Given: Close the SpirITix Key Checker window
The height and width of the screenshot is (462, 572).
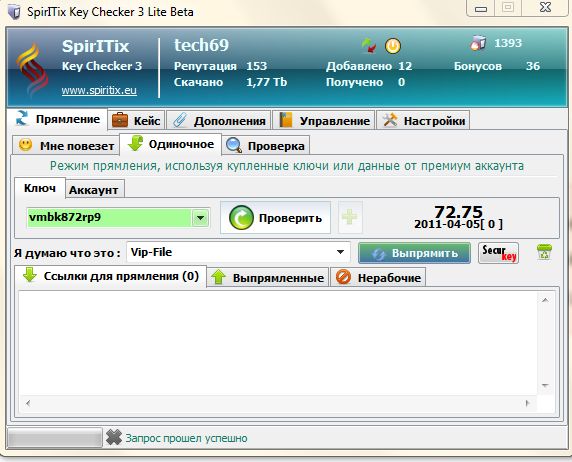Looking at the screenshot, I should click(x=545, y=7).
